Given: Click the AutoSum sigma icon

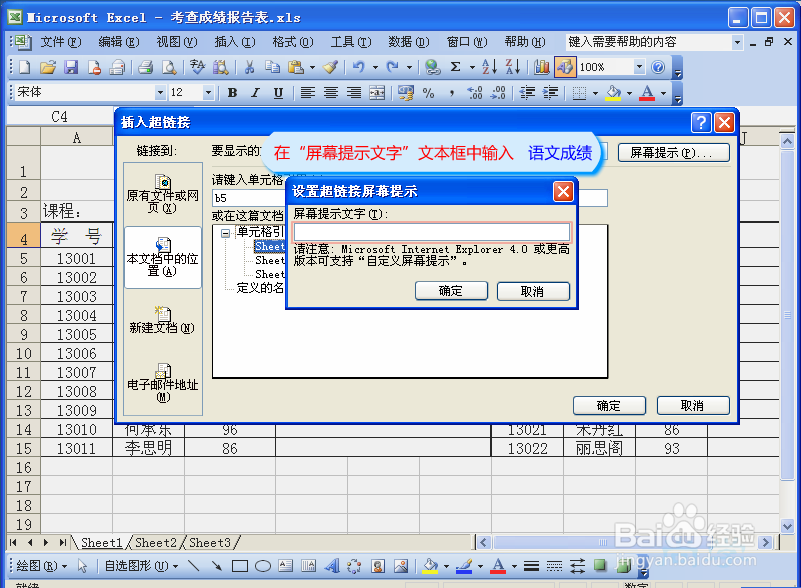Looking at the screenshot, I should pos(456,67).
